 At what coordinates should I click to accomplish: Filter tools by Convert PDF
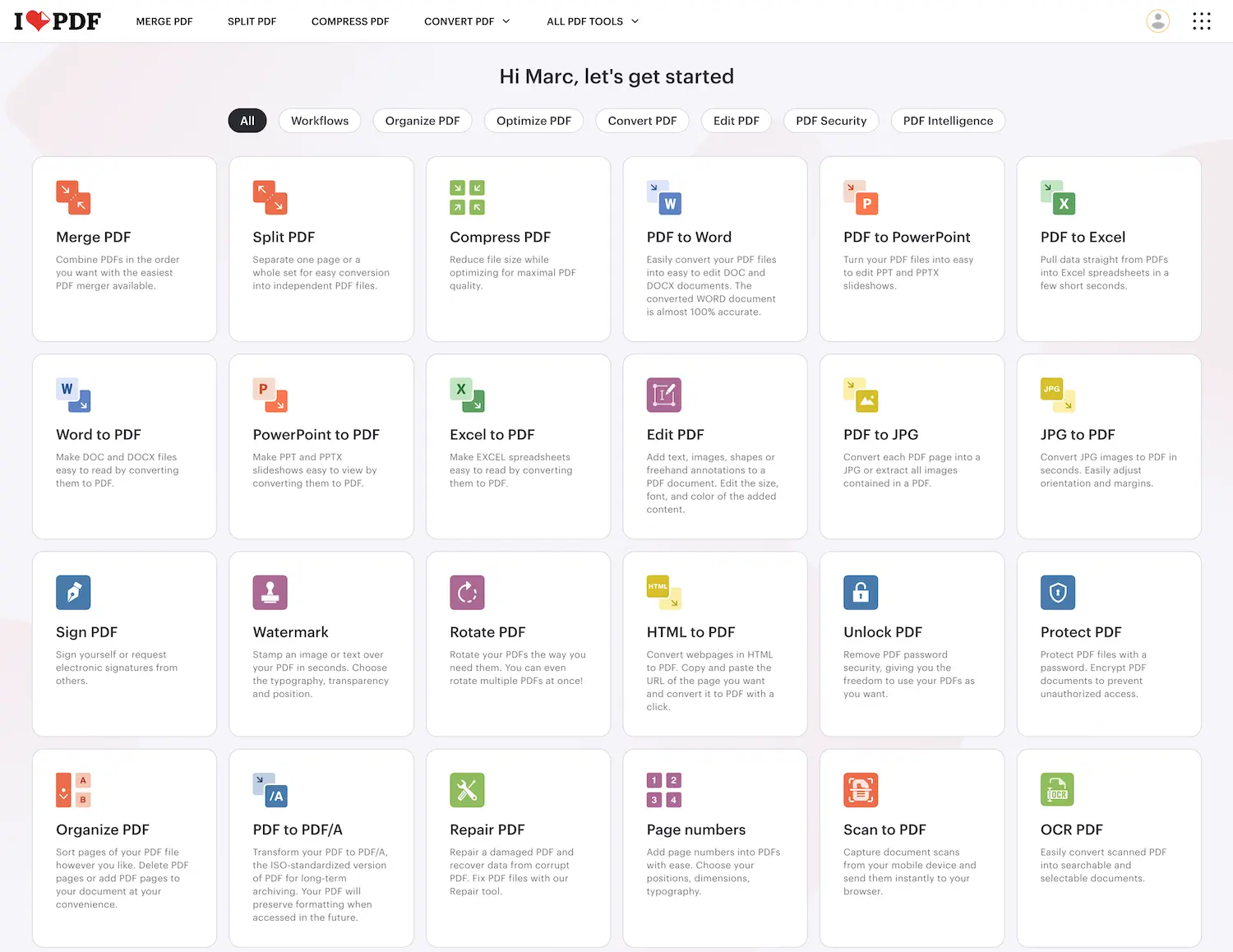(x=642, y=121)
